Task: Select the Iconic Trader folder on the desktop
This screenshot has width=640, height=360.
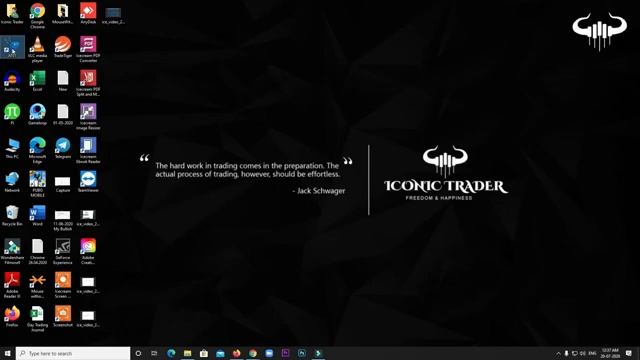Action: coord(12,14)
